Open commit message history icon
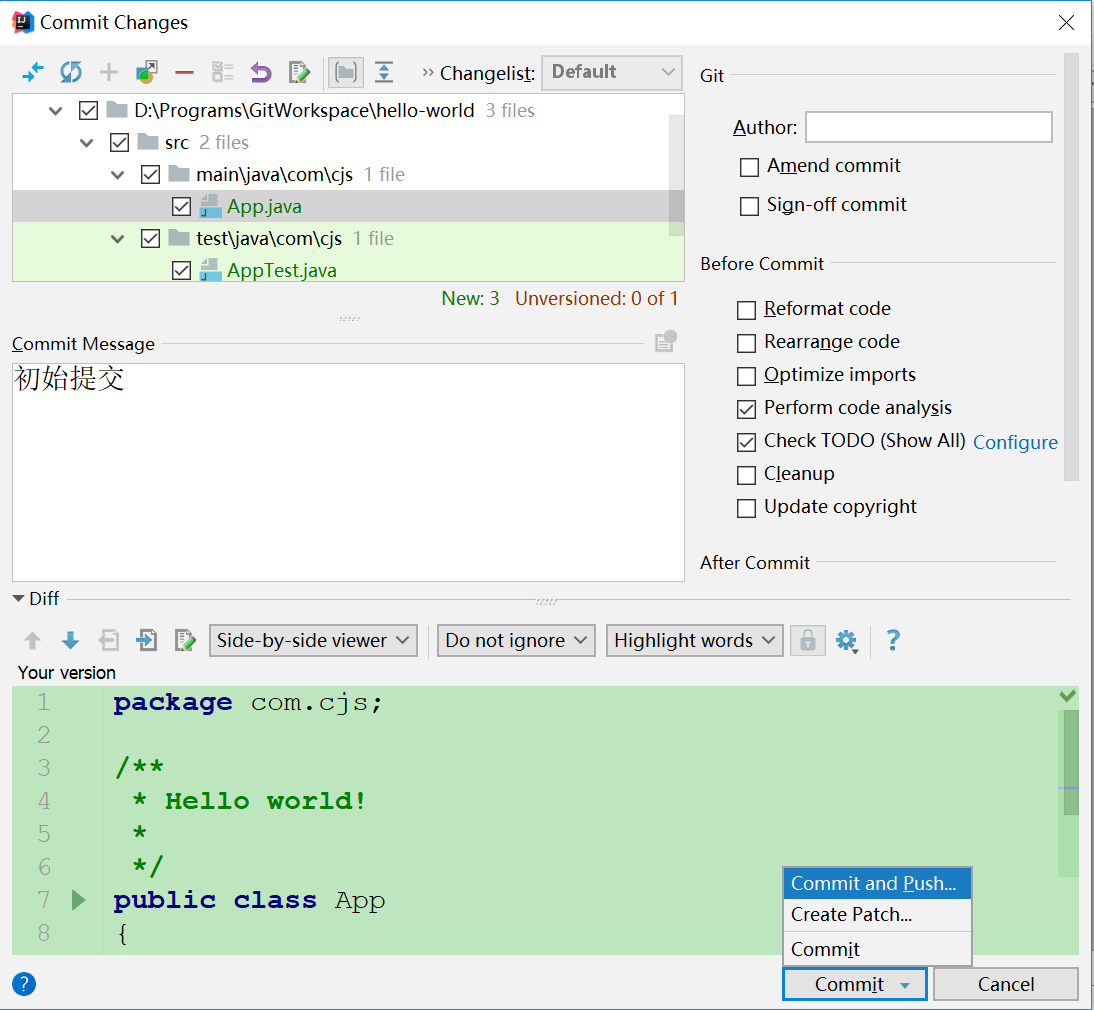Viewport: 1094px width, 1010px height. pyautogui.click(x=666, y=341)
